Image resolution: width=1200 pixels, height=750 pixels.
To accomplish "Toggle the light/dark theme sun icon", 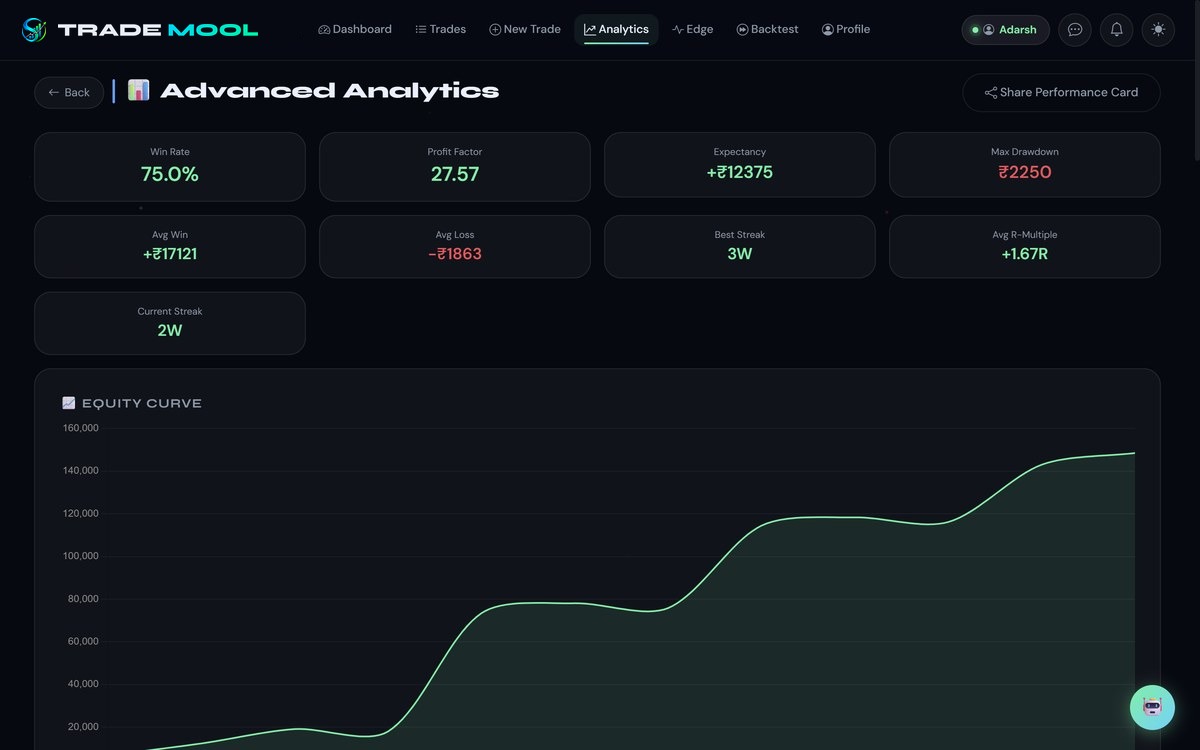I will click(1158, 30).
